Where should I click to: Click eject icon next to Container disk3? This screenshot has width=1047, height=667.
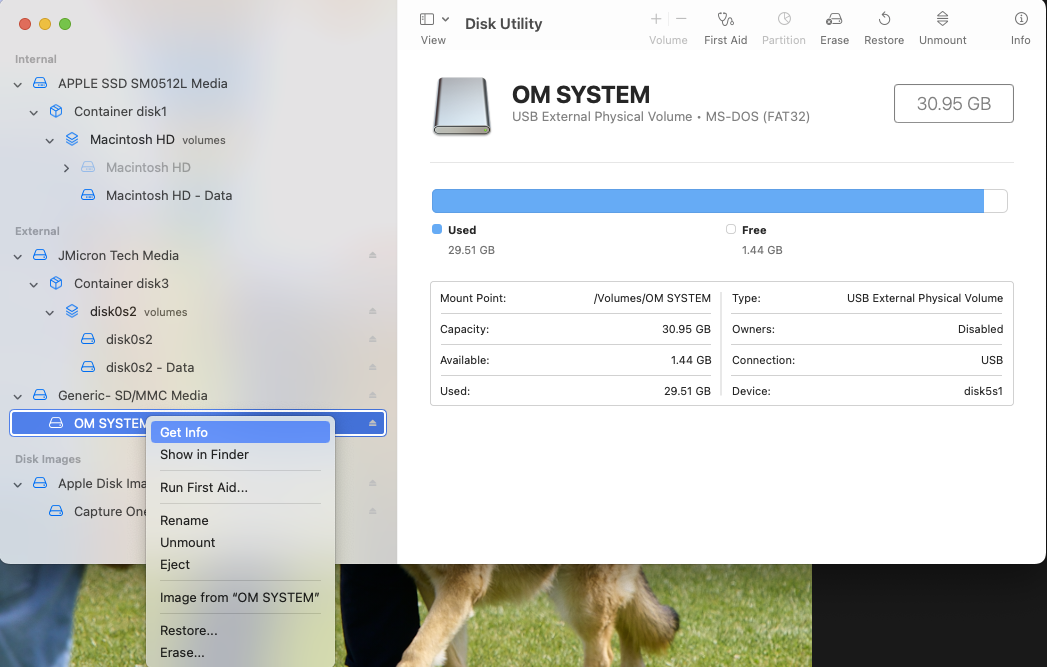(x=373, y=284)
